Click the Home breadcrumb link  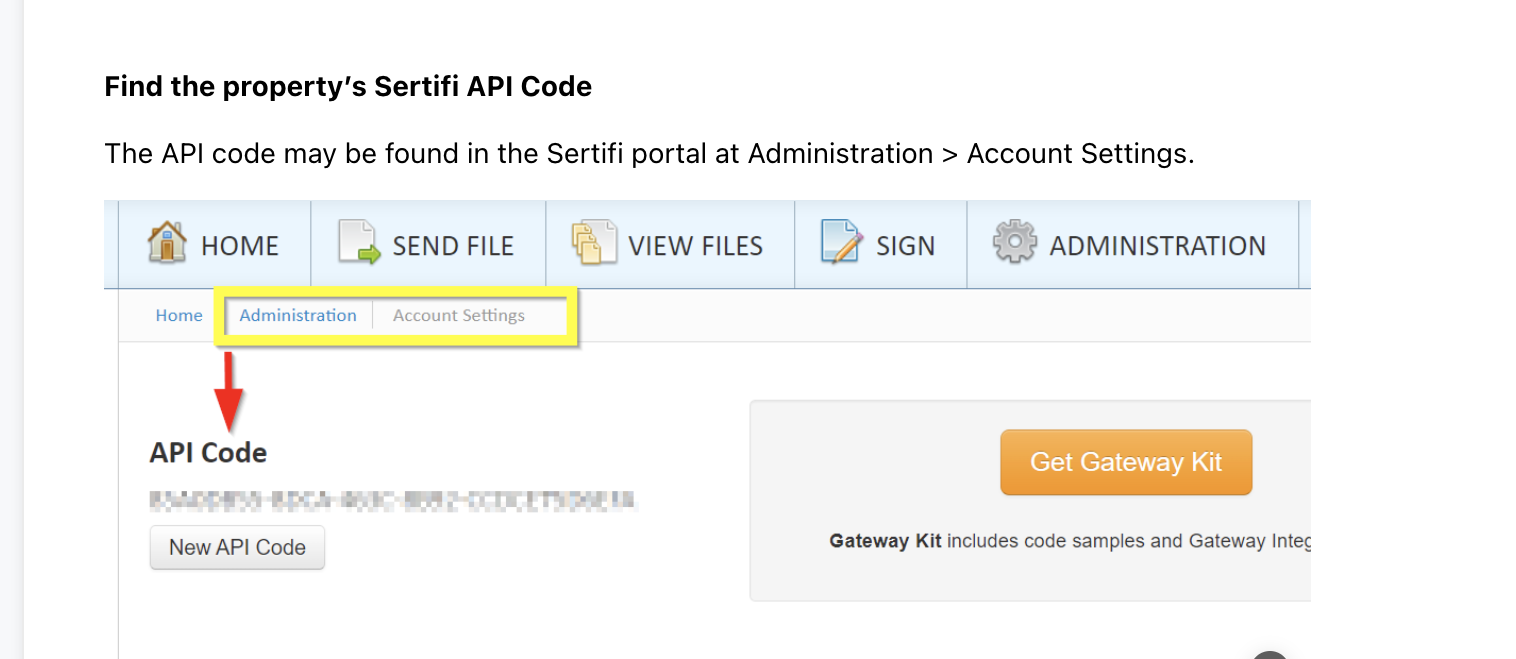coord(179,316)
